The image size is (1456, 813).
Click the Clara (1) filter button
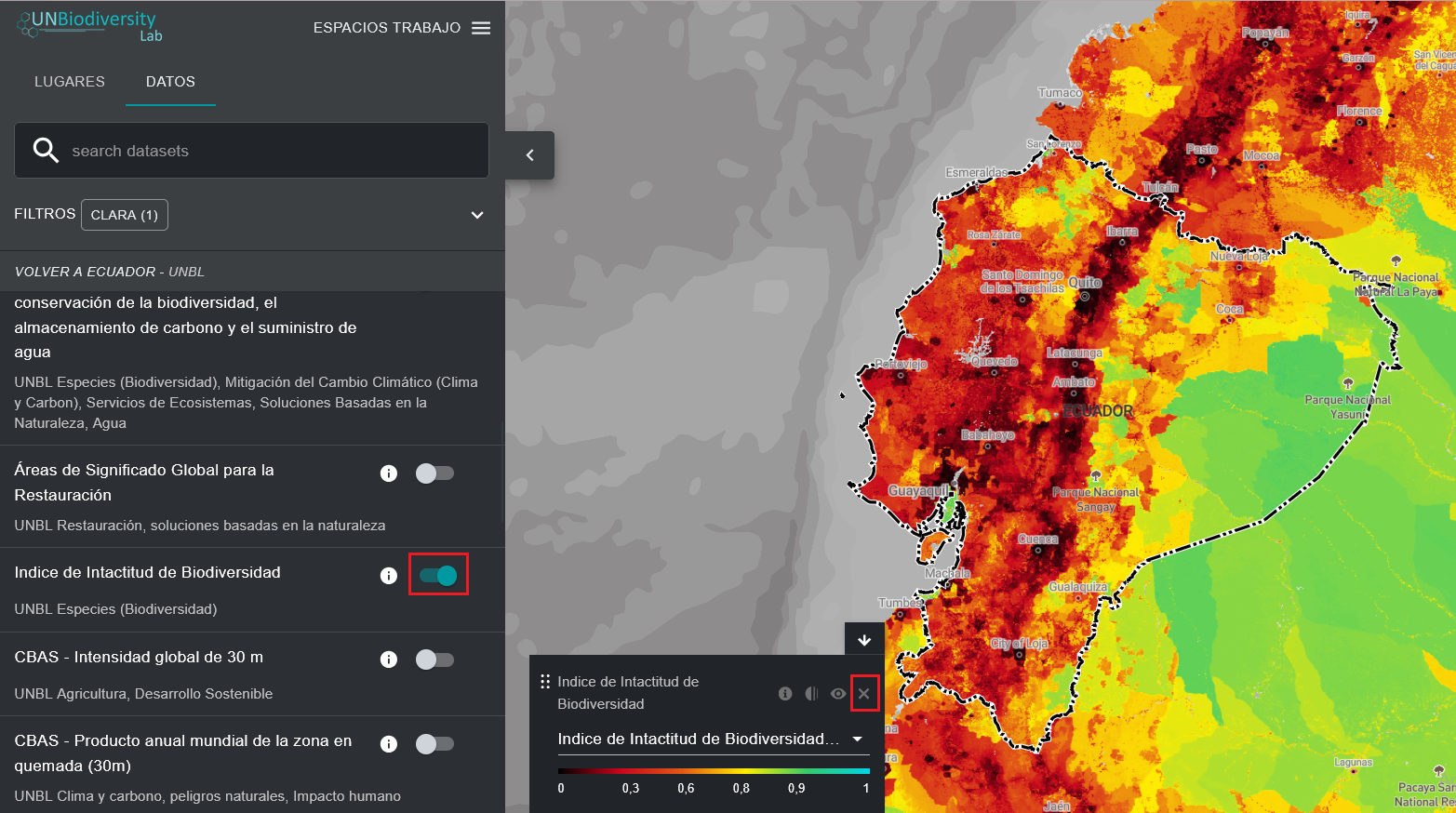(125, 215)
